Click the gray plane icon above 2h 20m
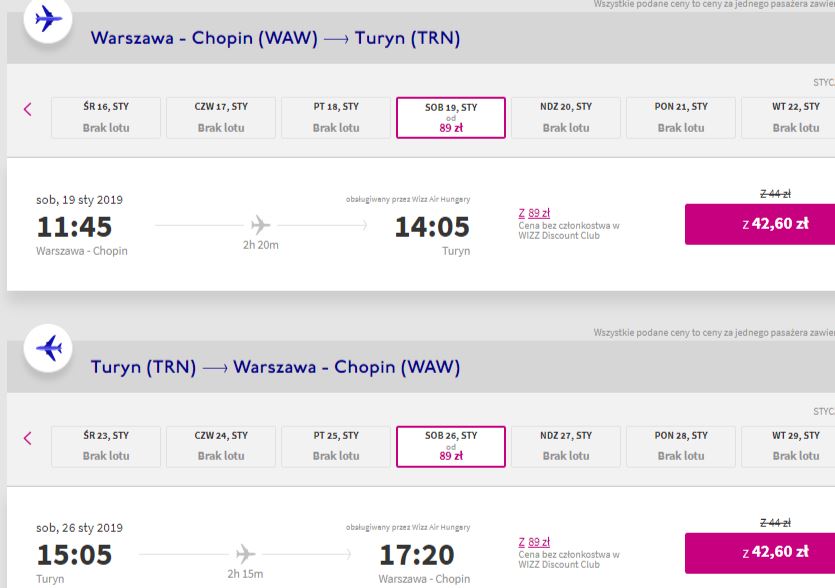This screenshot has height=588, width=835. tap(260, 225)
